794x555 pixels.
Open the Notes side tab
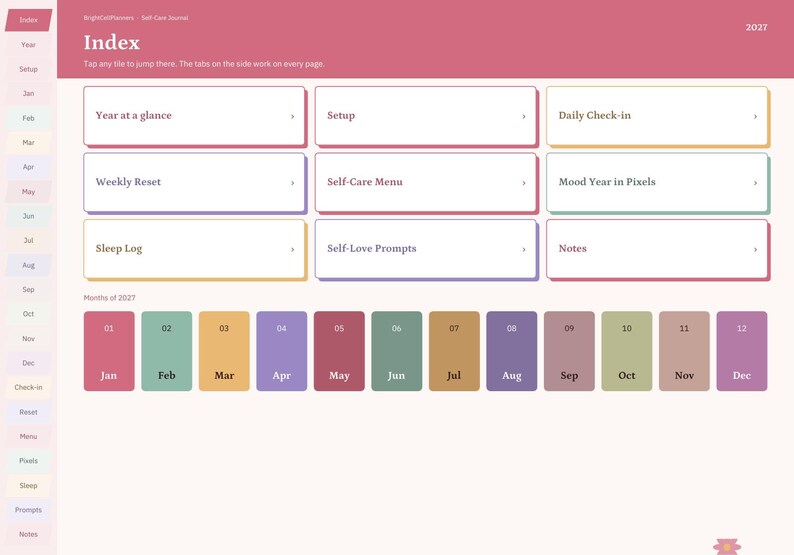coord(28,534)
